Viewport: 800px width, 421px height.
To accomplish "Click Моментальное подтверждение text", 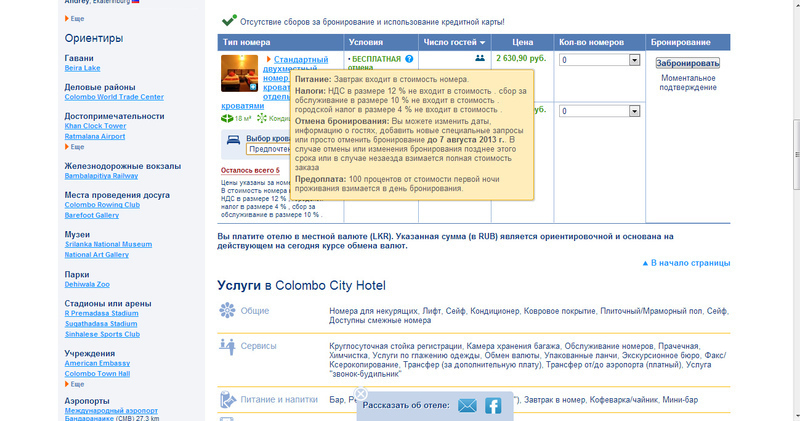I will click(688, 83).
